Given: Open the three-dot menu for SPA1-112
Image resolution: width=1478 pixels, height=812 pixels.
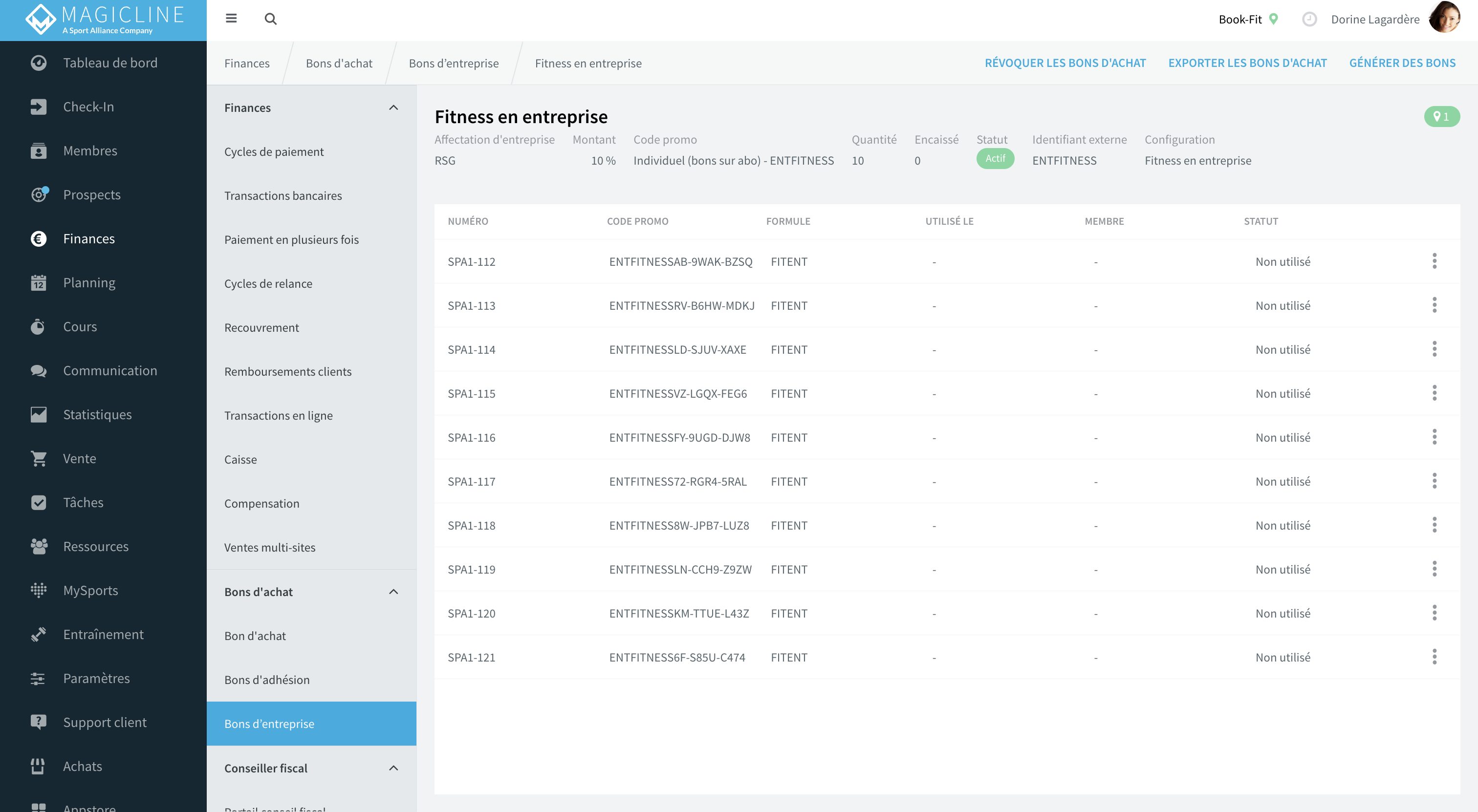Looking at the screenshot, I should coord(1435,261).
